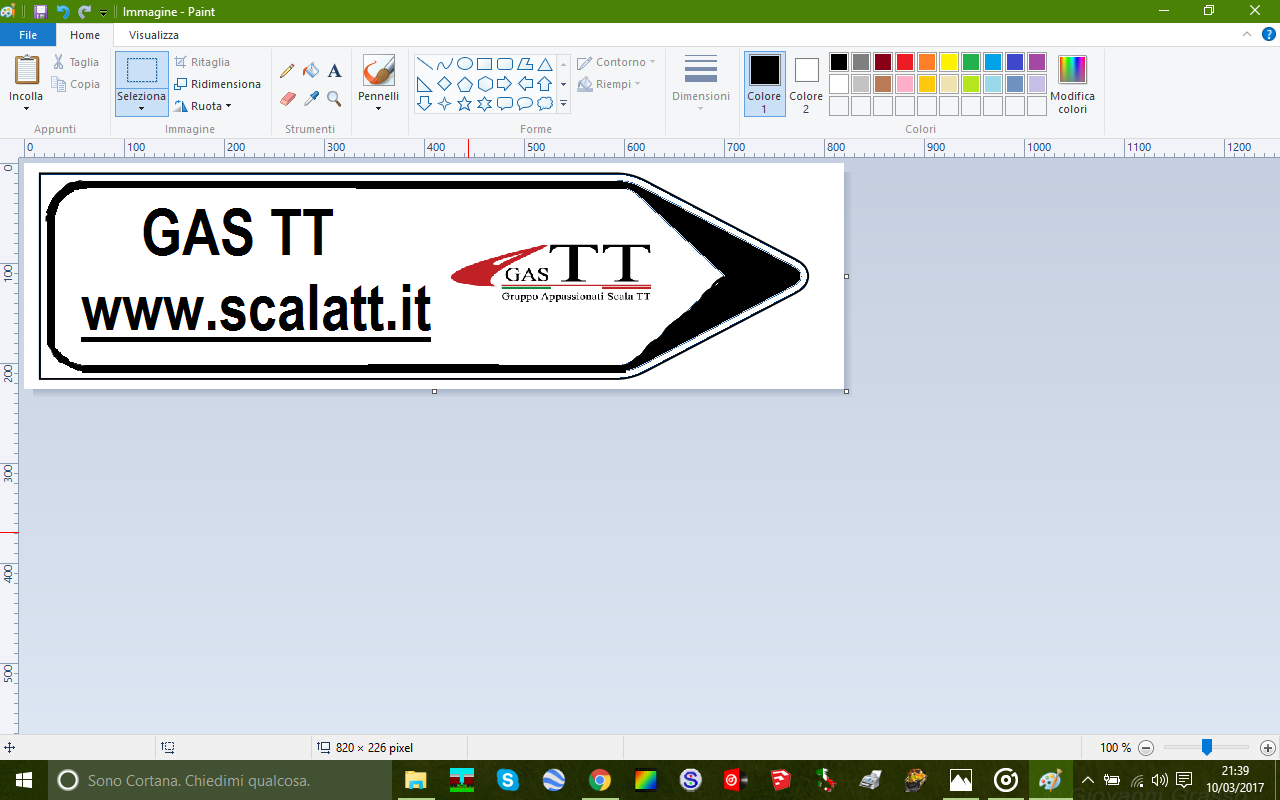Screen dimensions: 1280x800
Task: Switch to the Visualizza tab
Action: tap(154, 35)
